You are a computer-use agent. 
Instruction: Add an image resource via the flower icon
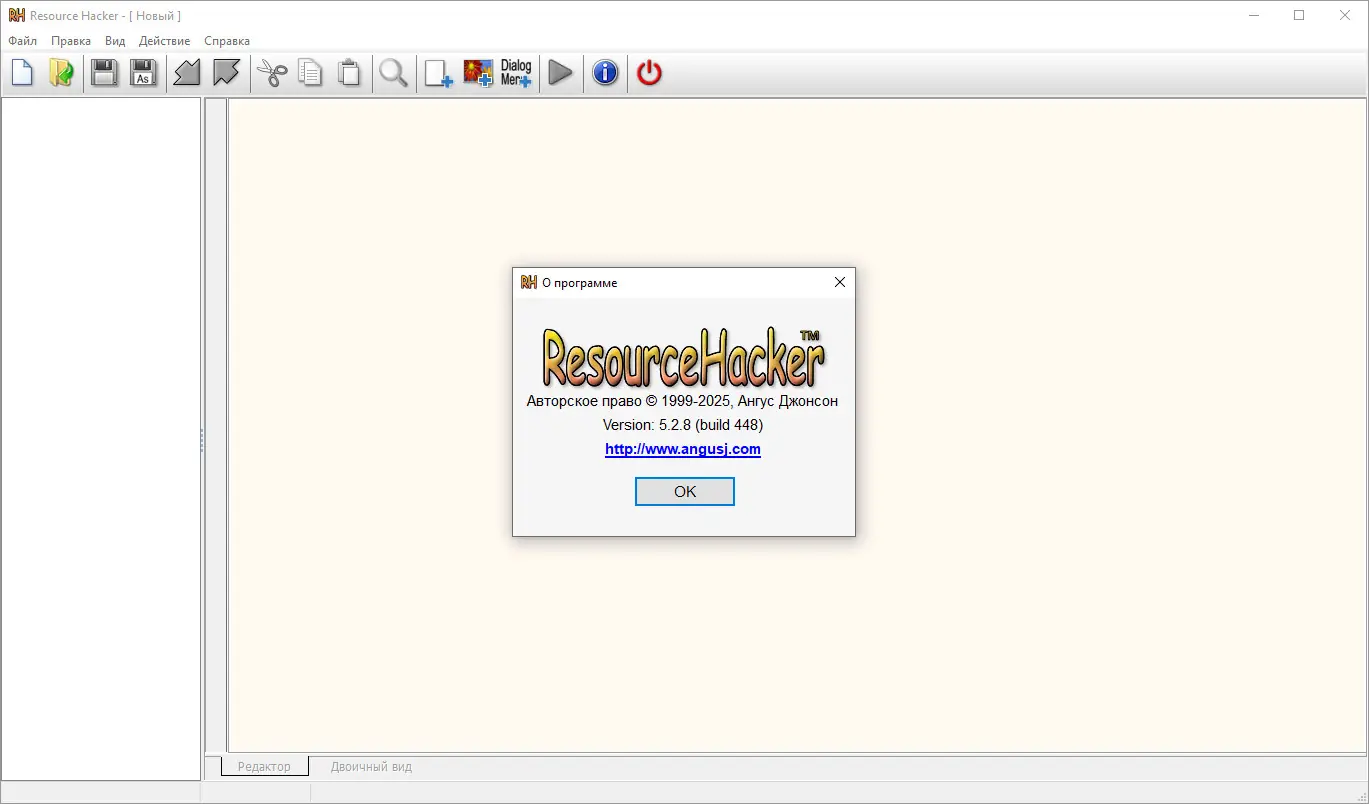478,73
